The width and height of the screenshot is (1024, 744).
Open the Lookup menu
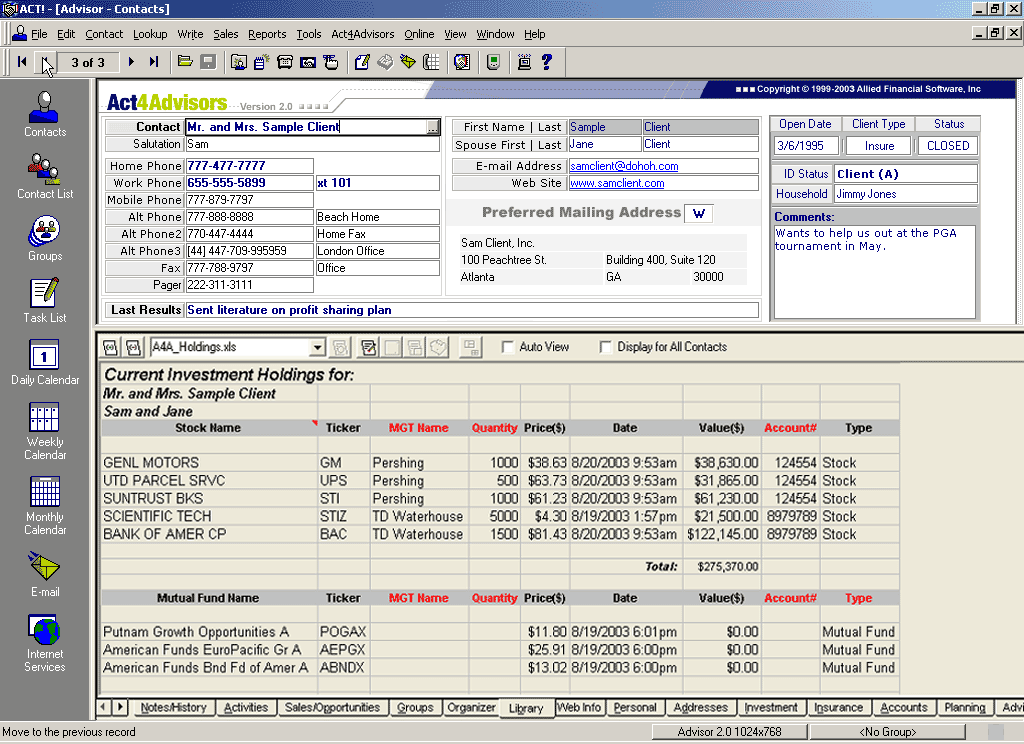coord(150,34)
